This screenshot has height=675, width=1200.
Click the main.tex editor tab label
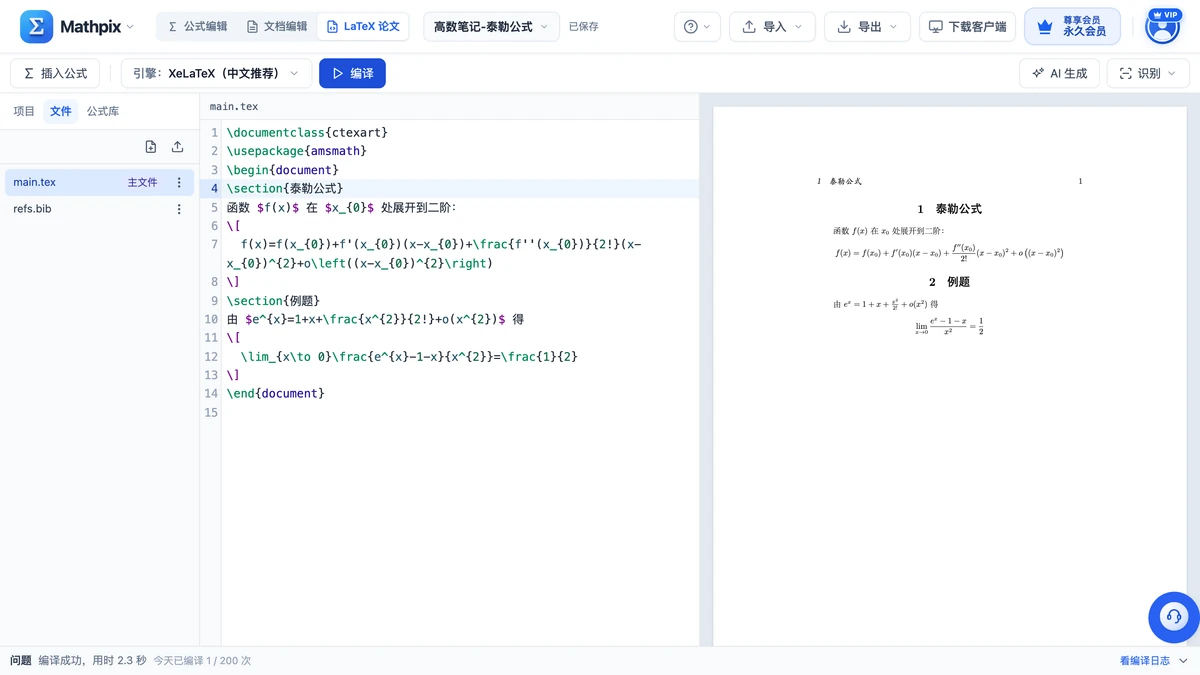[x=234, y=106]
